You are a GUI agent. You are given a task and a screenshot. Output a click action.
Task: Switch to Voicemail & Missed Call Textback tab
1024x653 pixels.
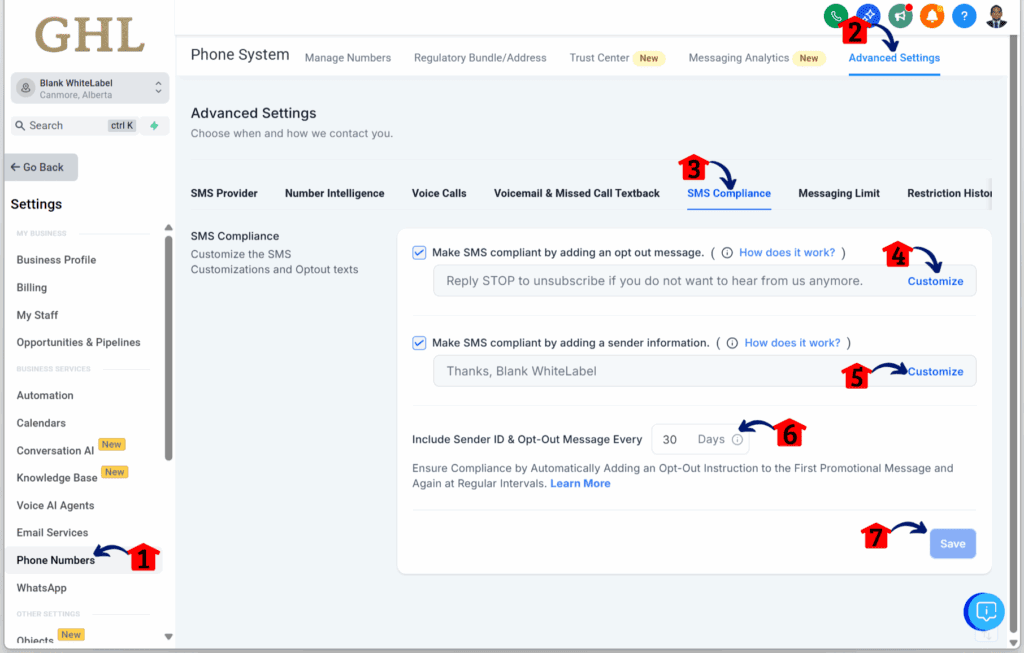click(x=577, y=193)
